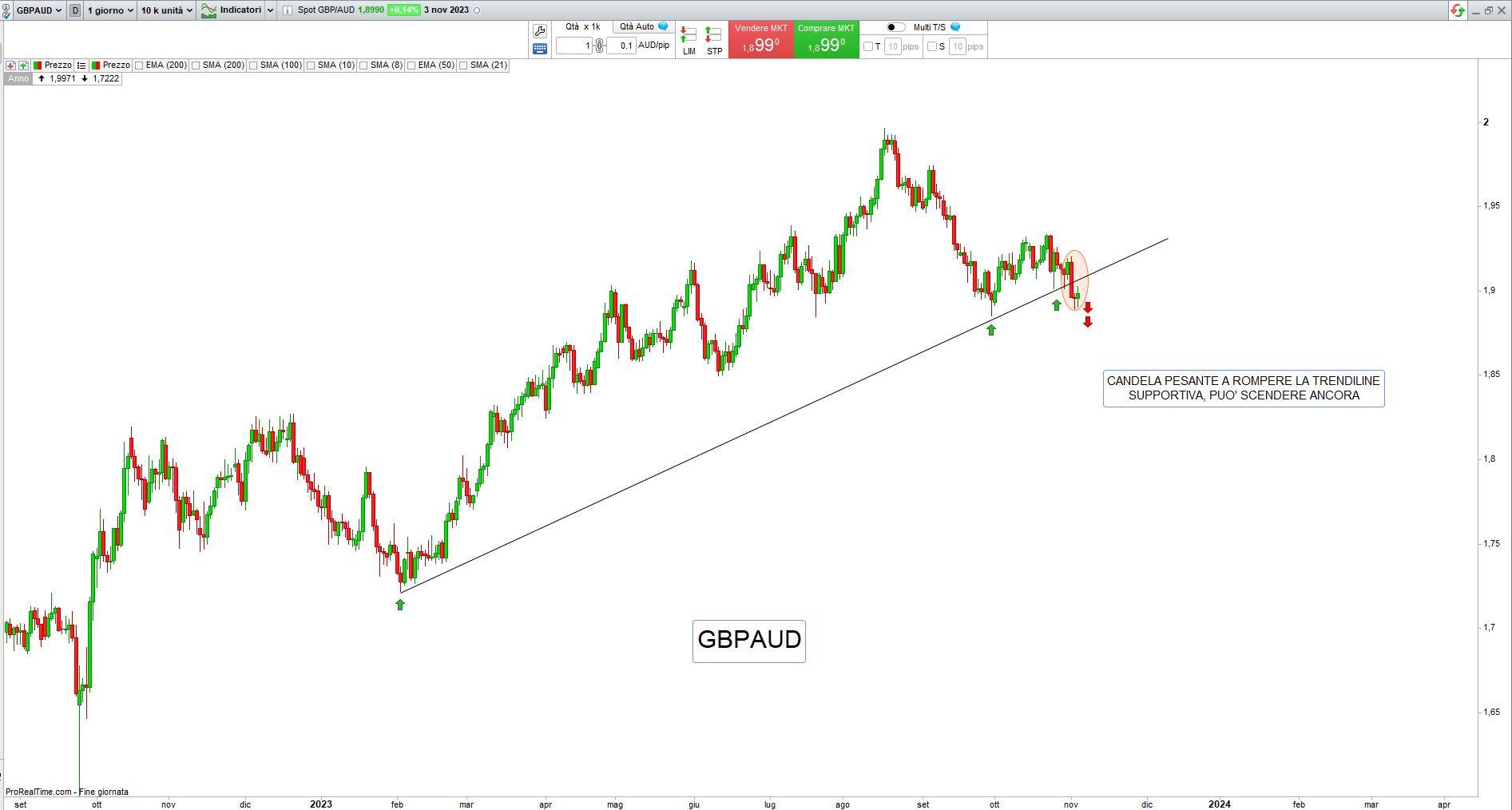Click the price list settings icon
1512x810 pixels.
pos(81,66)
